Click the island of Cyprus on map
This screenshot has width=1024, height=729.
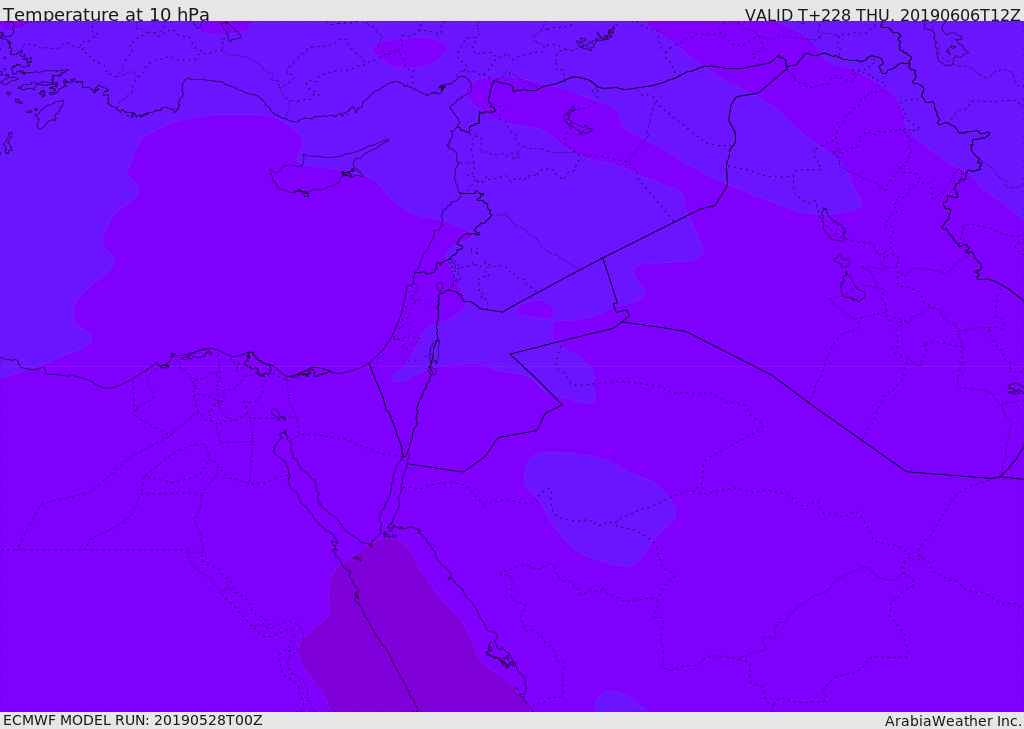[x=318, y=172]
